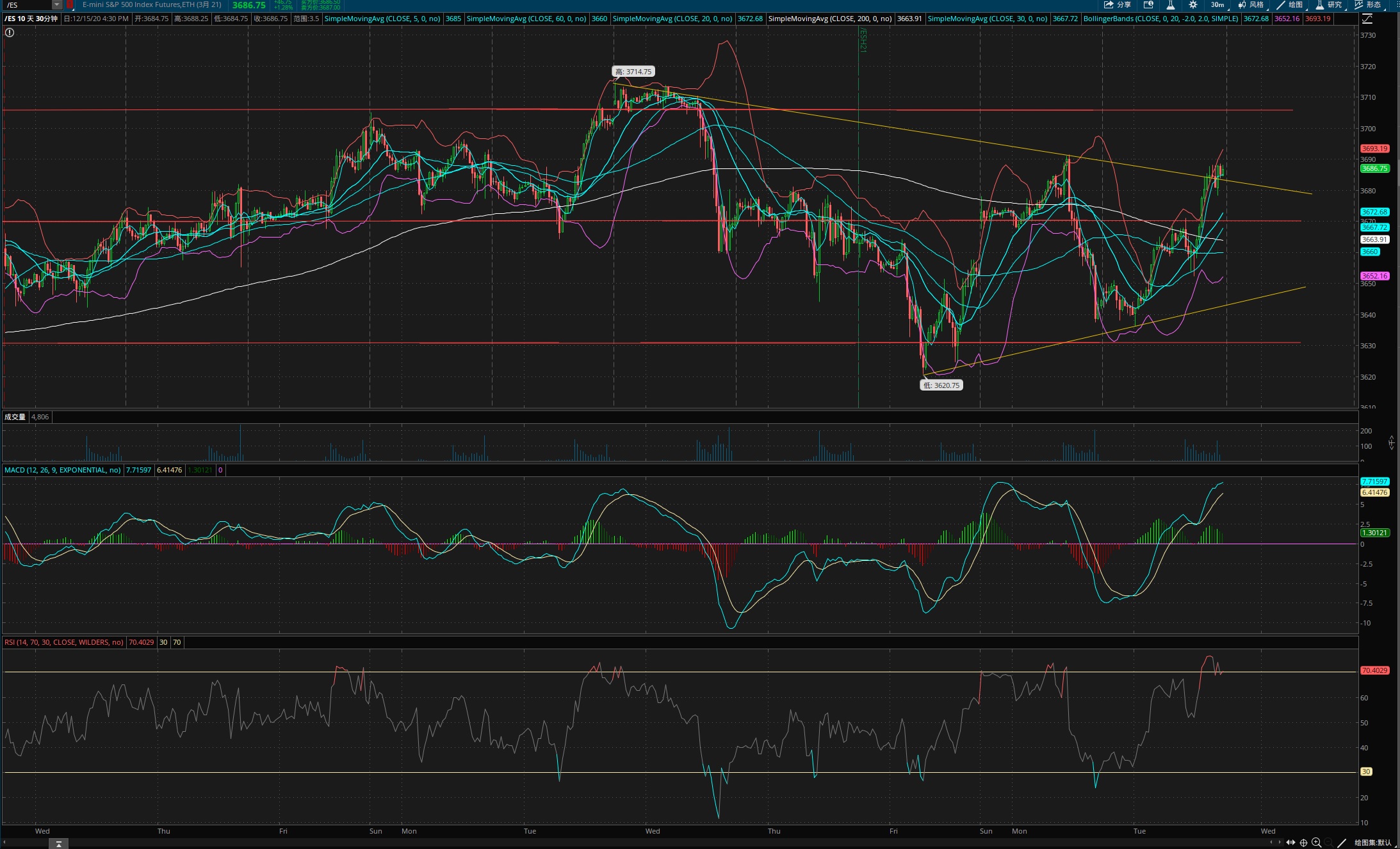Click the E-mini S&P 500 Index Futures title

[x=152, y=4]
